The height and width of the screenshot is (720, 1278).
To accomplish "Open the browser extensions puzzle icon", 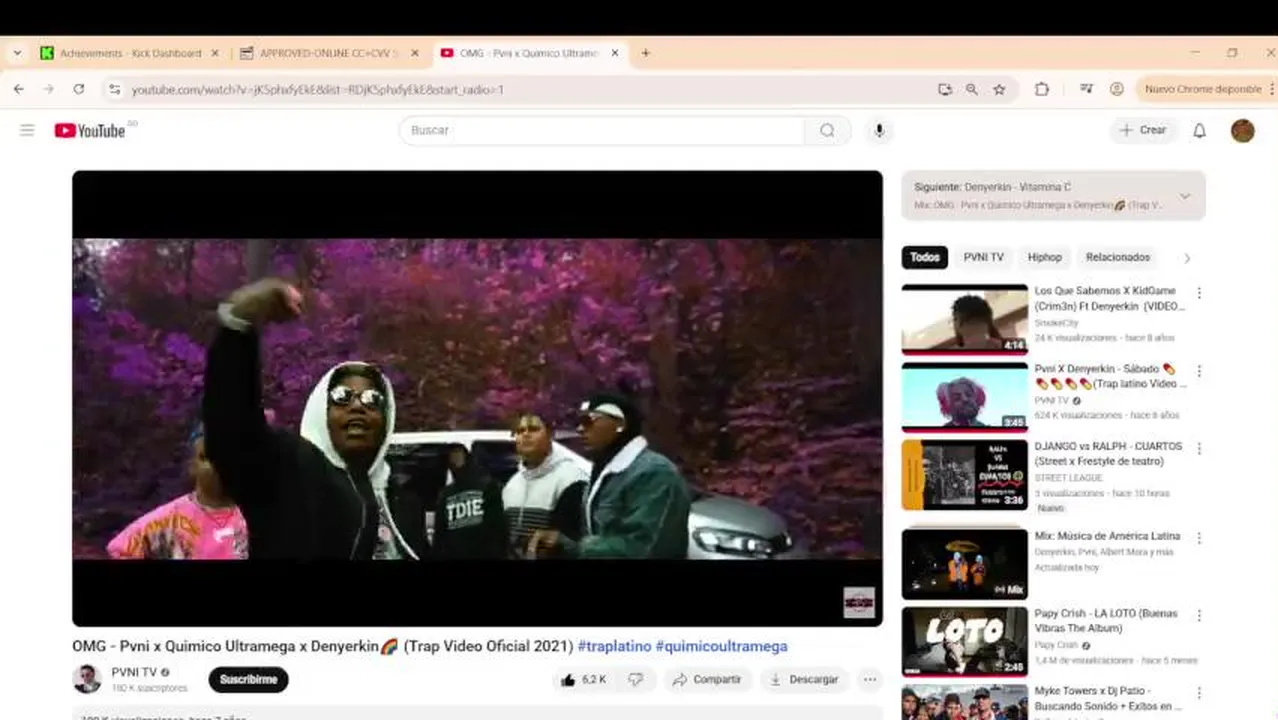I will 1041,89.
